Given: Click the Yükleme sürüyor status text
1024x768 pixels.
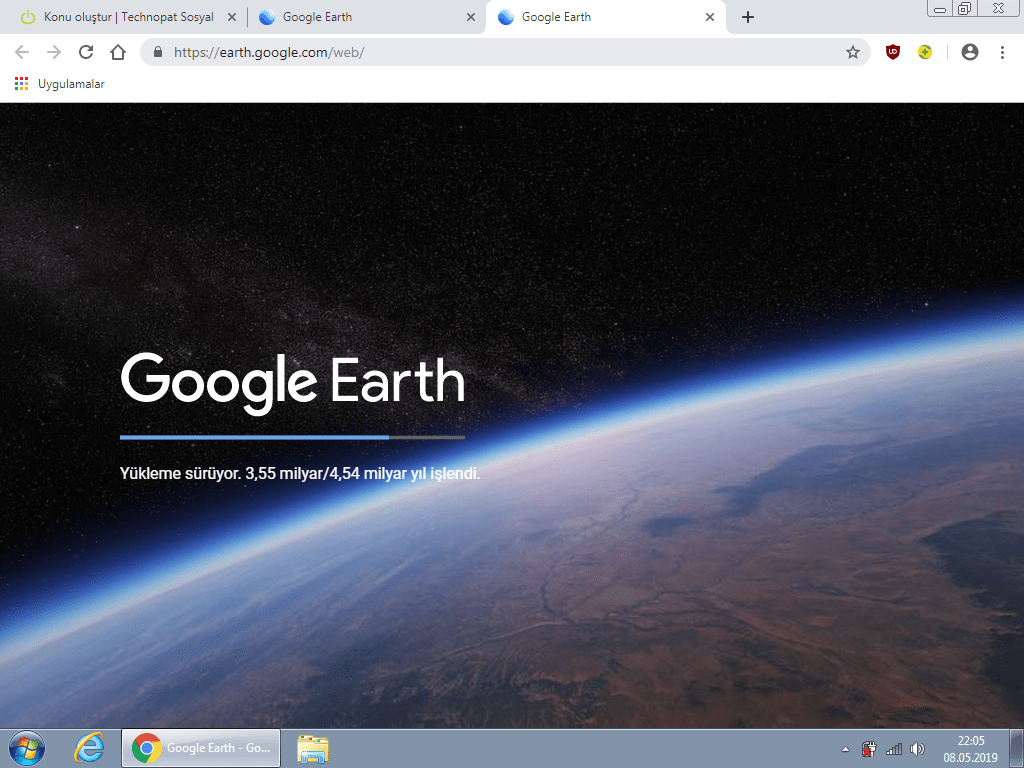Looking at the screenshot, I should coord(300,473).
